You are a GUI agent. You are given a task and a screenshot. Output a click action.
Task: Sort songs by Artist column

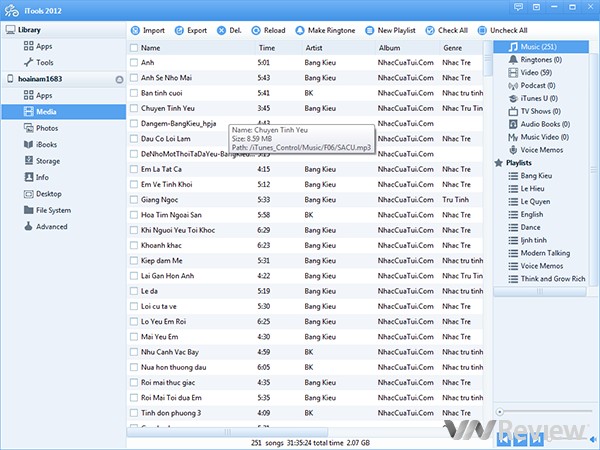314,48
